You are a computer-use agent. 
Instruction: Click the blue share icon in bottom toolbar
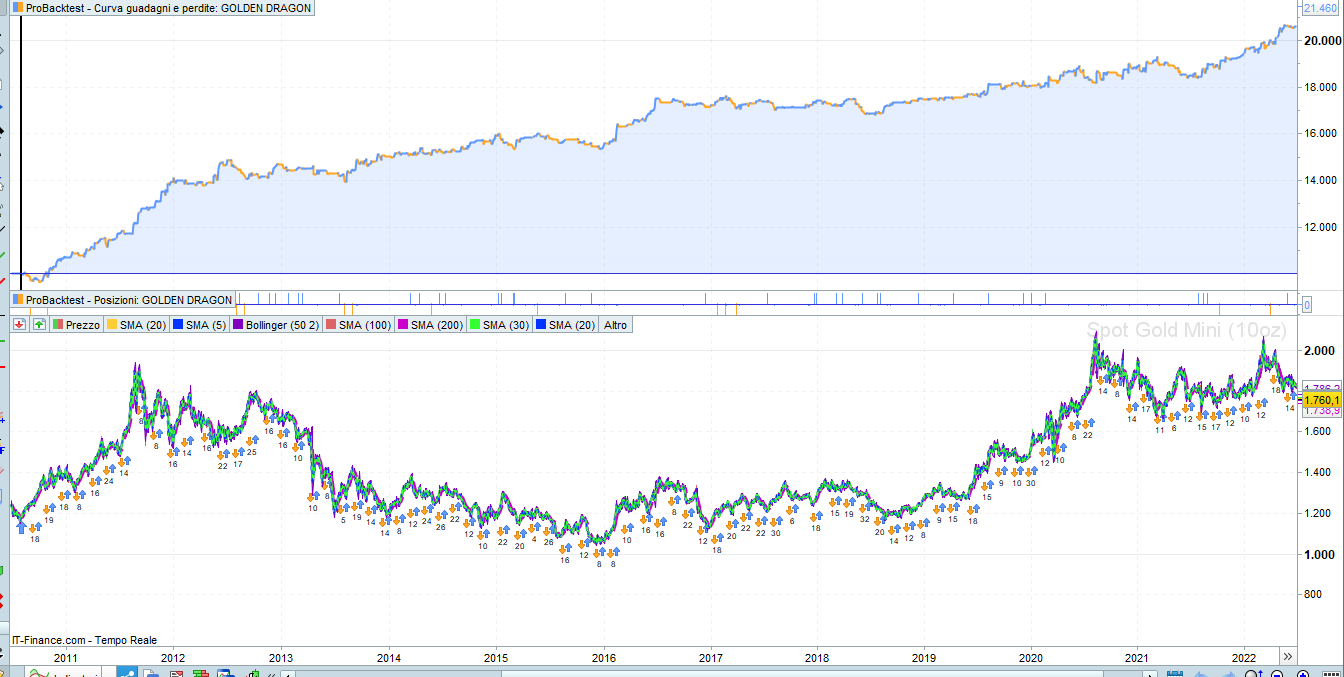point(129,673)
